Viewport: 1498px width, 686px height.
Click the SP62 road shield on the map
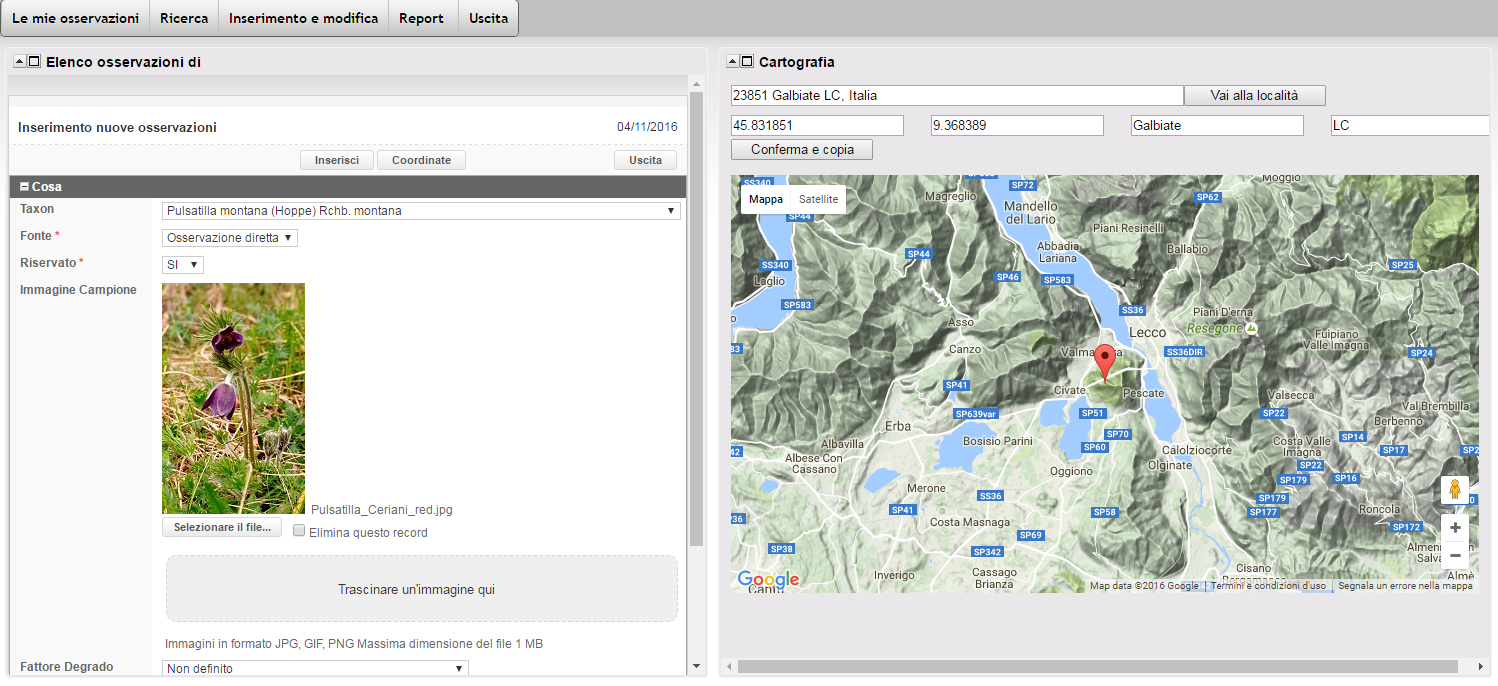pos(1208,197)
